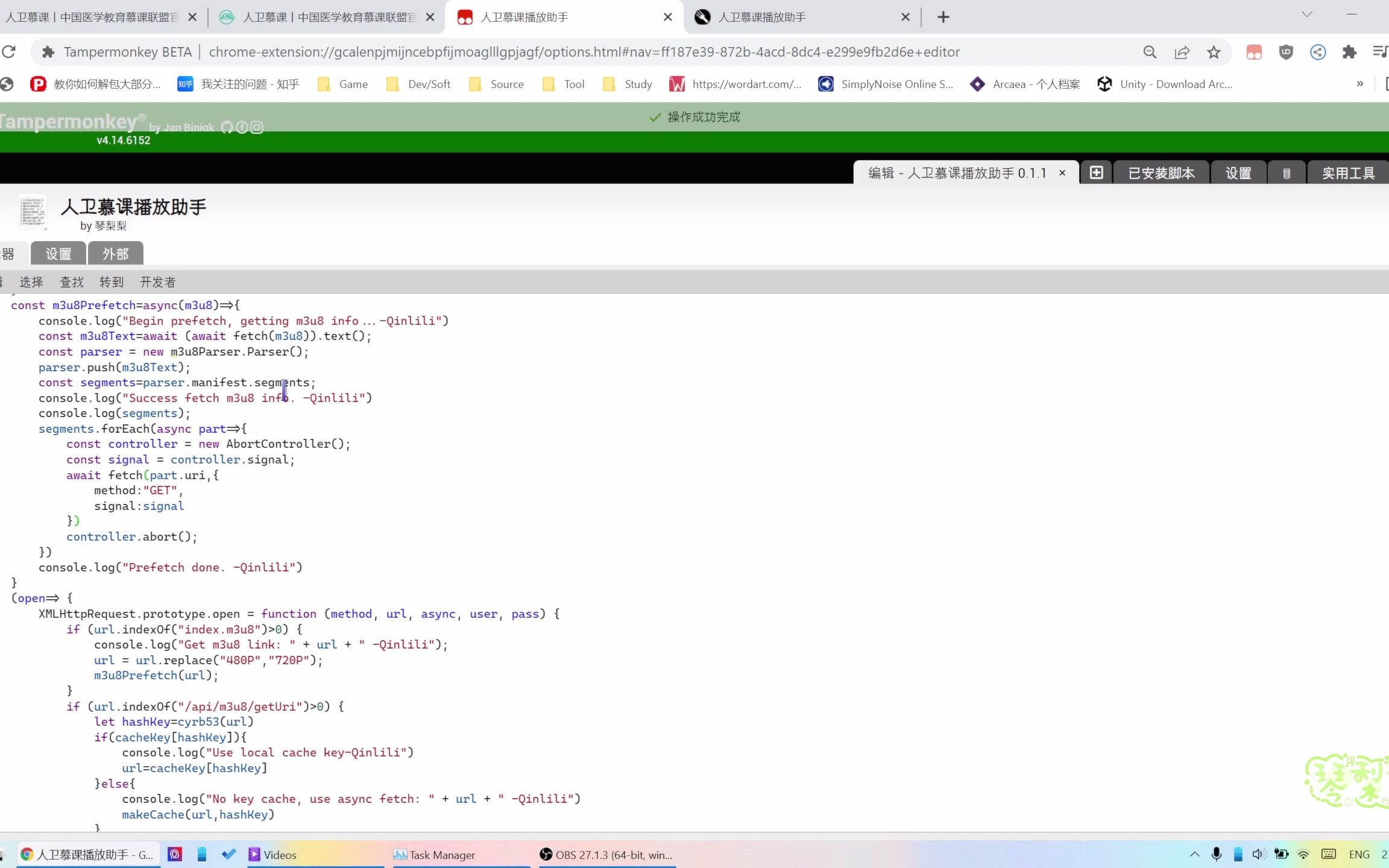Screen dimensions: 1389x868
Task: Open the Tool bookmark folder
Action: (563, 84)
